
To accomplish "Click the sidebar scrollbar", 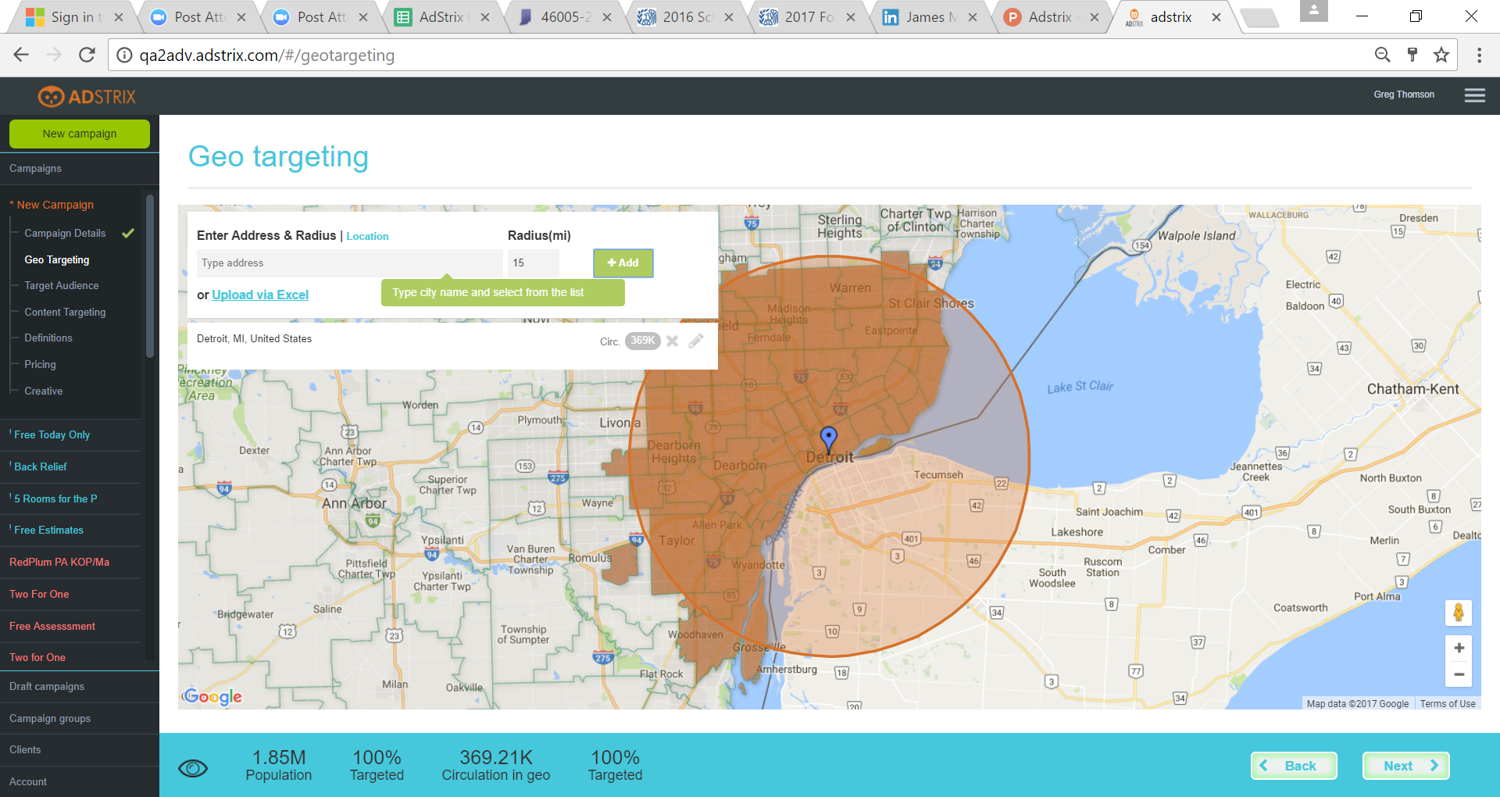I will click(150, 275).
